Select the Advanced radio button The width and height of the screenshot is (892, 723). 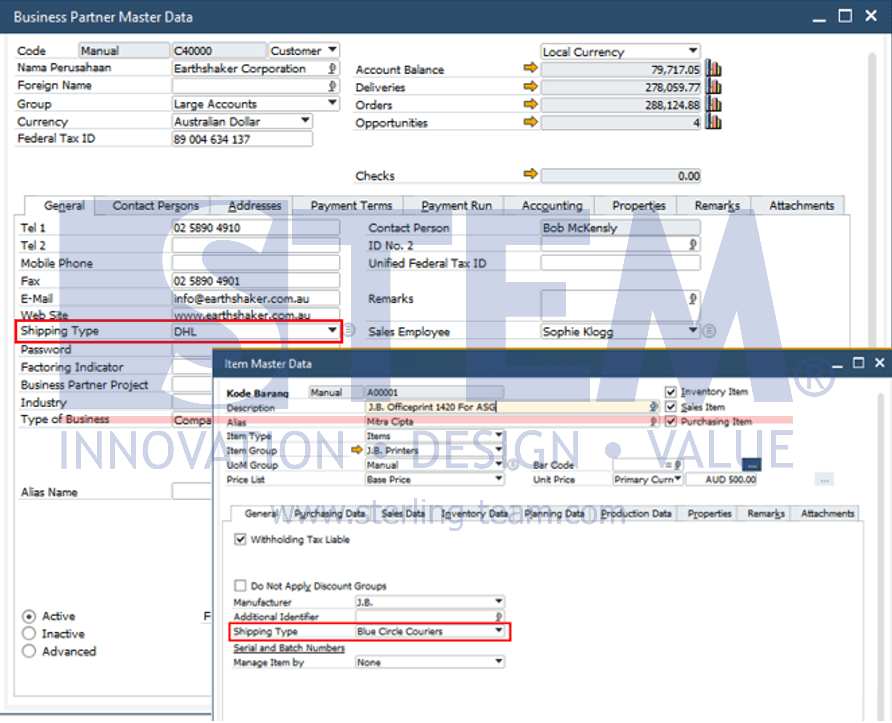[x=28, y=651]
